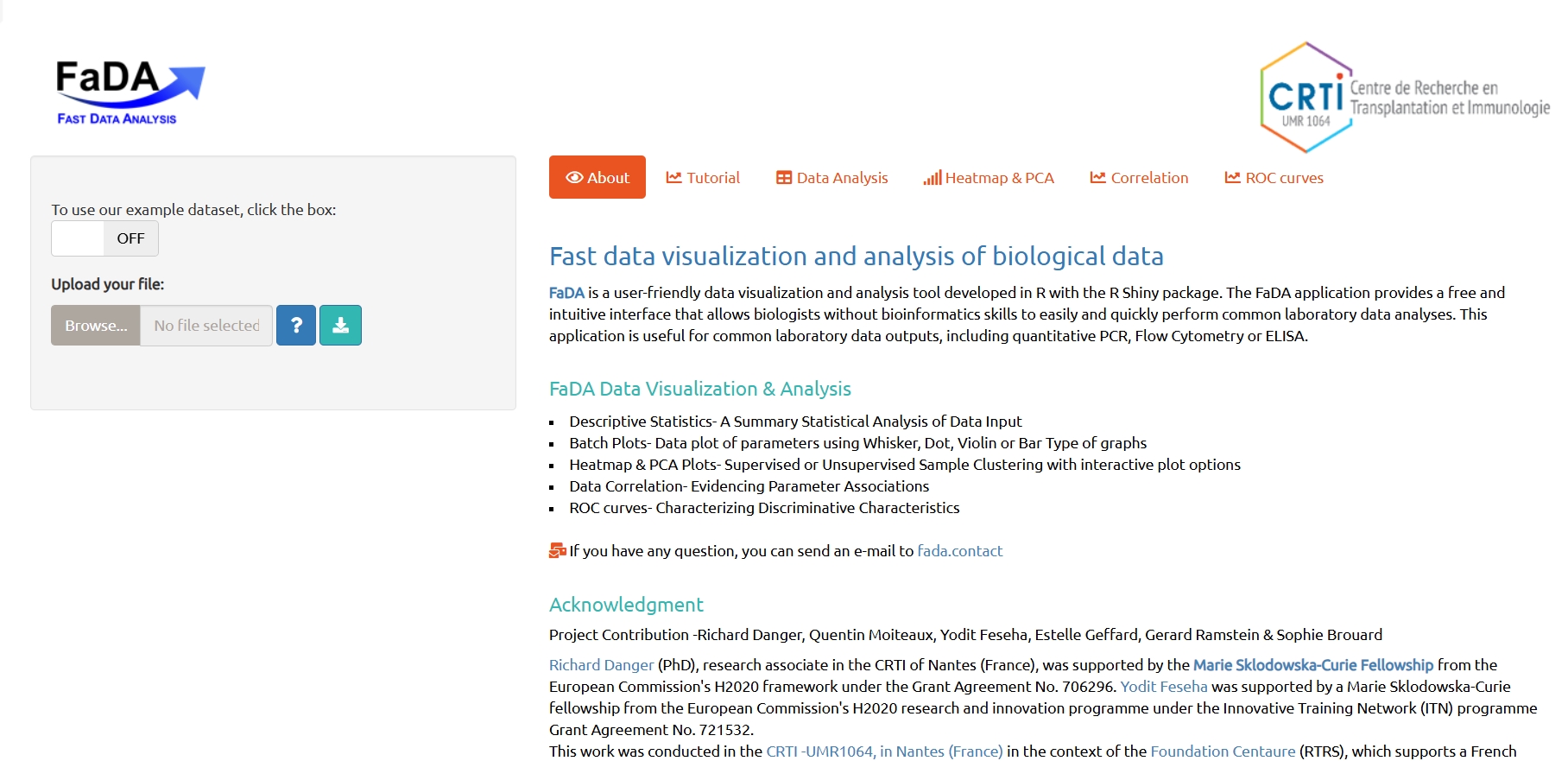Click the FaDA logo image
The height and width of the screenshot is (761, 1568).
tap(130, 92)
